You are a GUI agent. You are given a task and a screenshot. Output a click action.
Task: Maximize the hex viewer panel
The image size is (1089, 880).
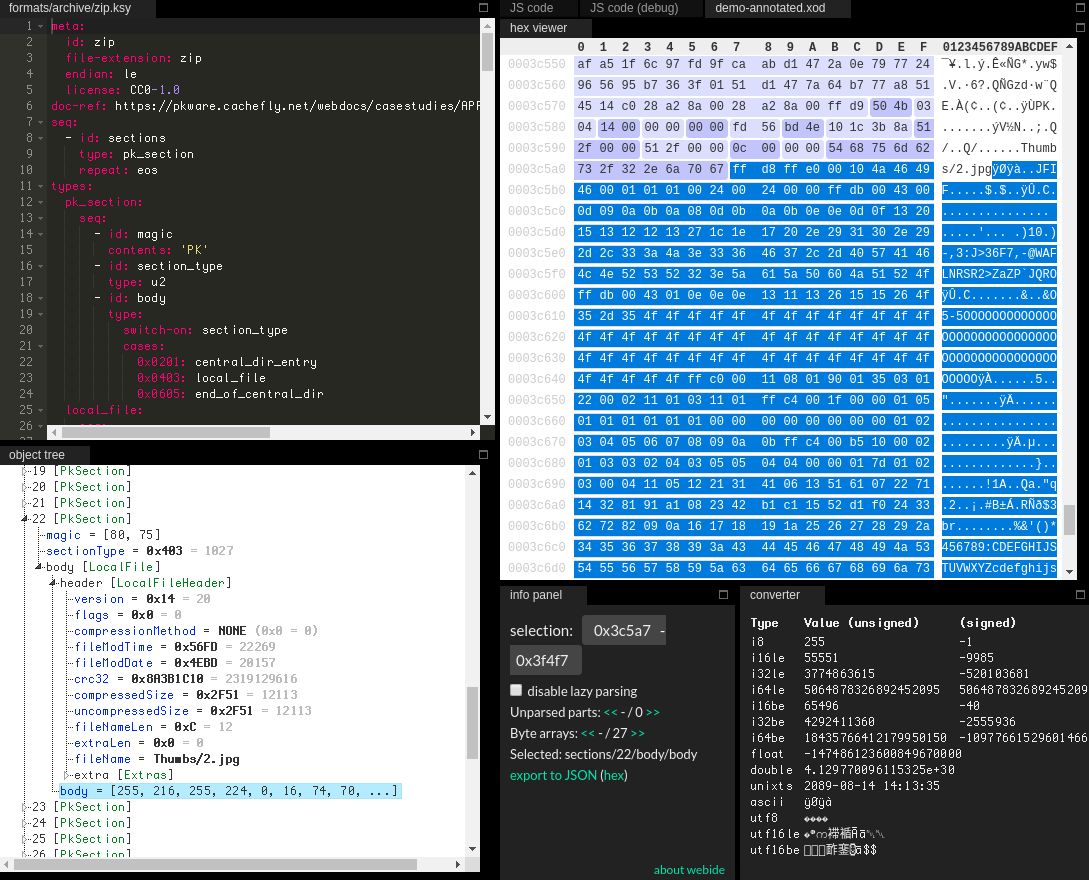tap(1080, 28)
